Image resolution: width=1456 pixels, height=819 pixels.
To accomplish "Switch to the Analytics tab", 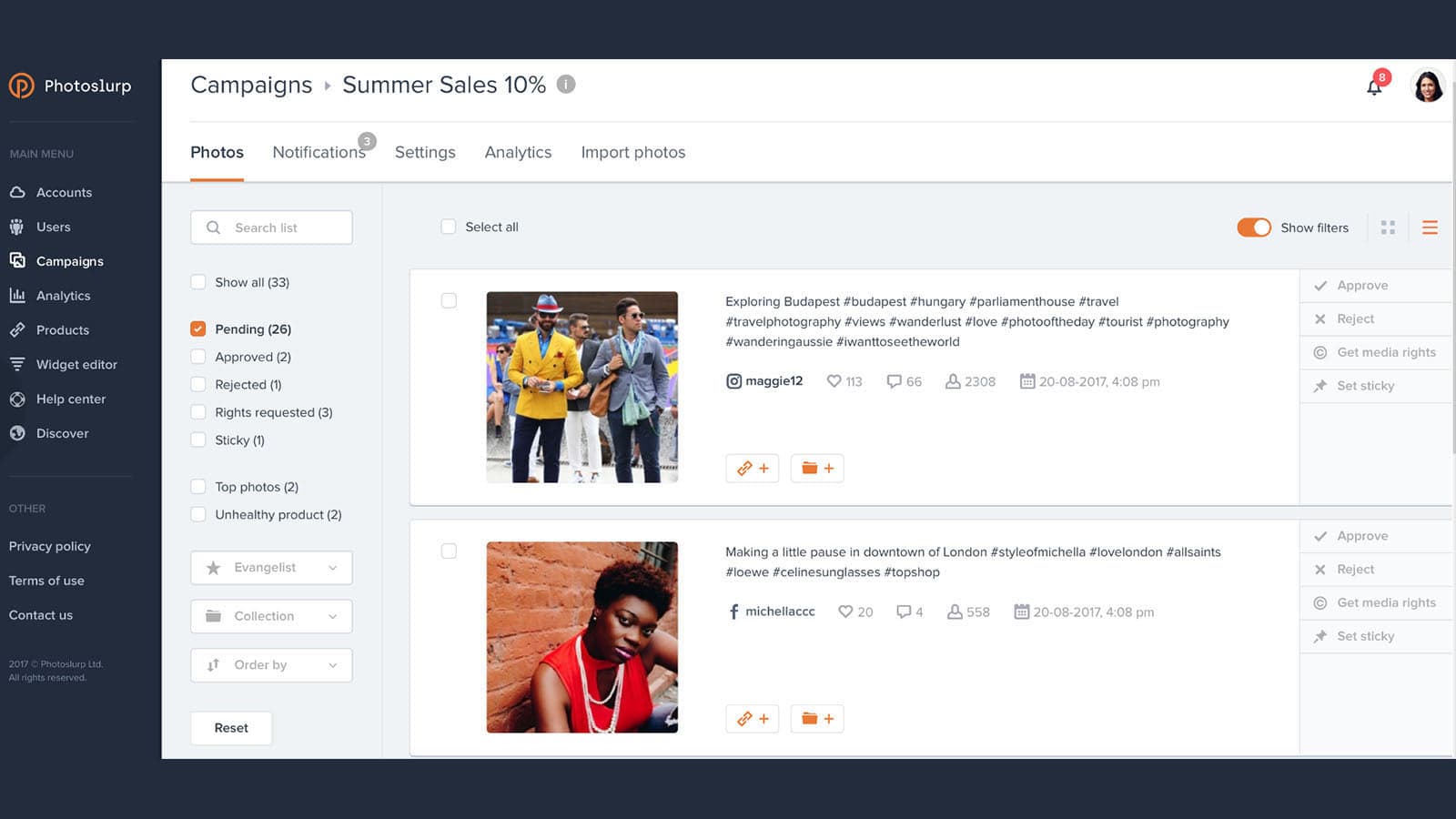I will tap(518, 152).
